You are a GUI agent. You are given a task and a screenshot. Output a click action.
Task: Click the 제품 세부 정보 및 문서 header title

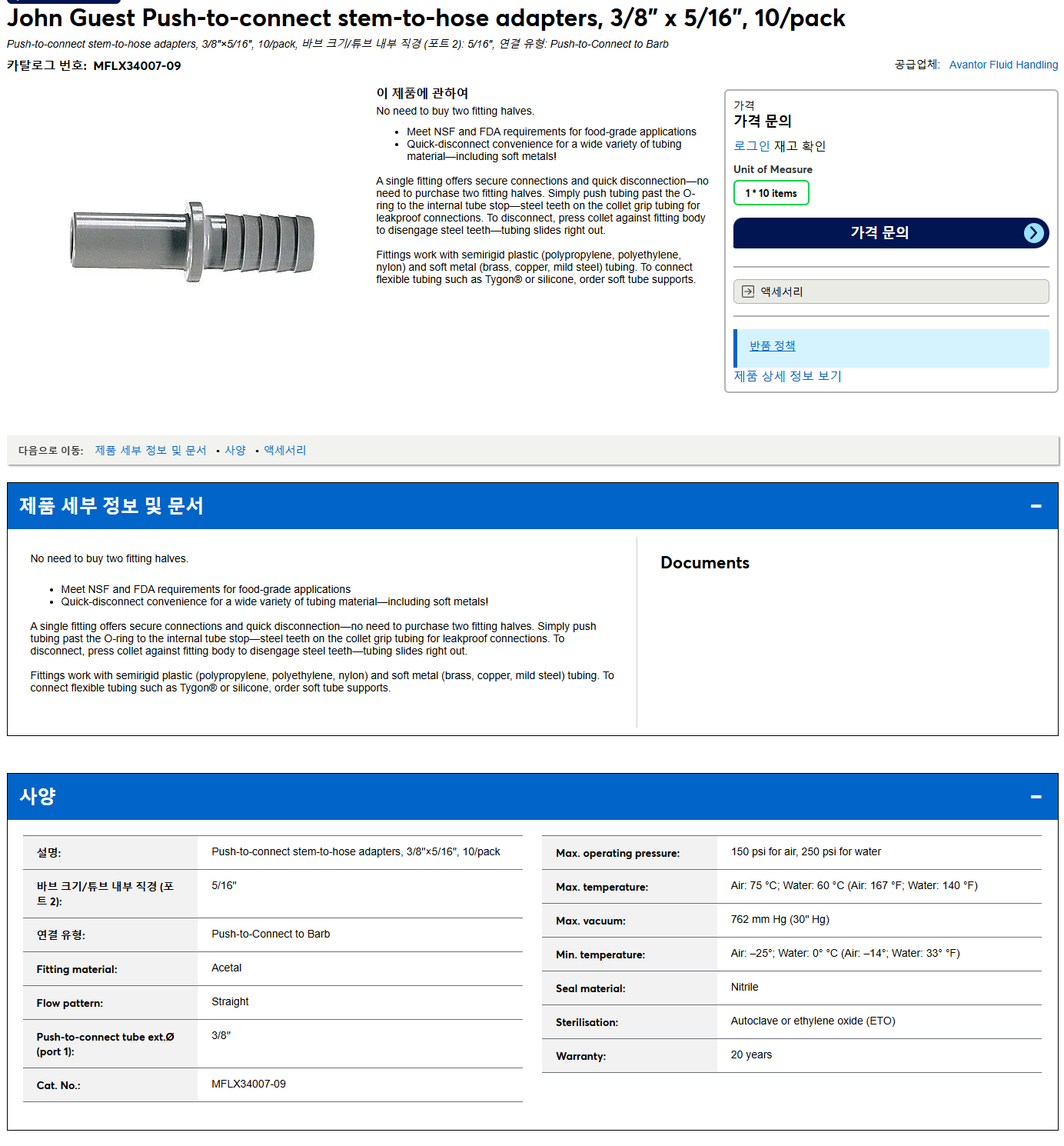pos(111,506)
